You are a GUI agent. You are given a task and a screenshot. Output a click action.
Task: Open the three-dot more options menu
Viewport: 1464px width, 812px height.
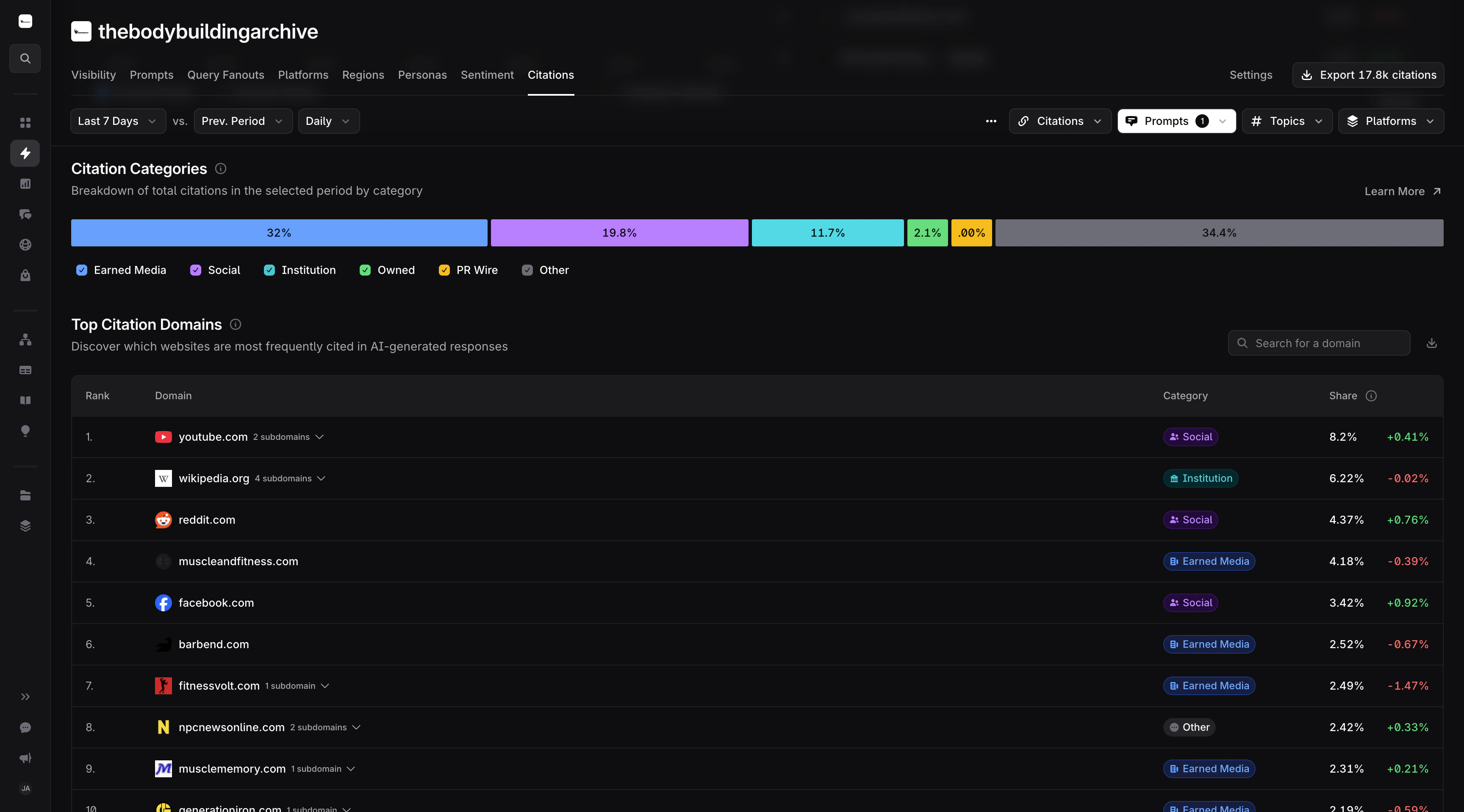991,121
